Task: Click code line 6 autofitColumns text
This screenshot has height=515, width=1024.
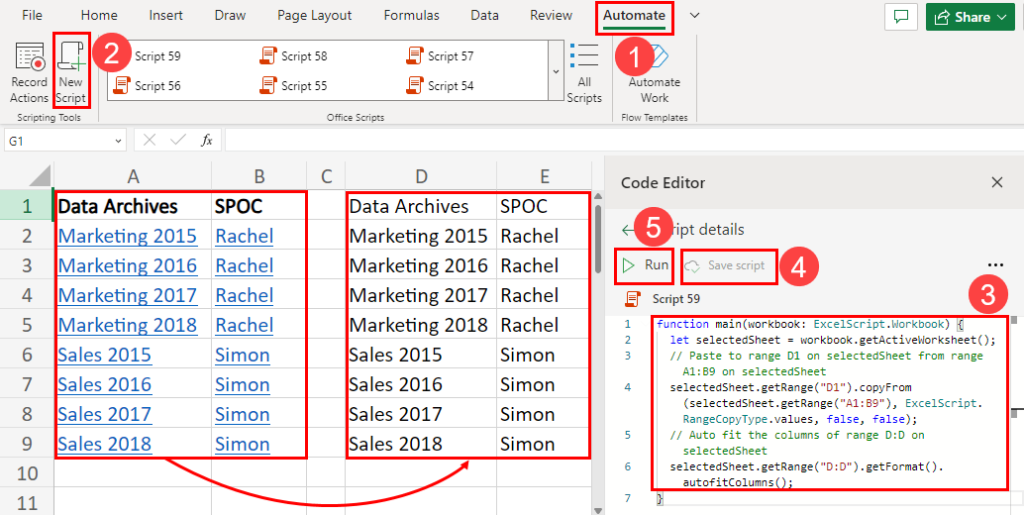Action: coord(737,483)
